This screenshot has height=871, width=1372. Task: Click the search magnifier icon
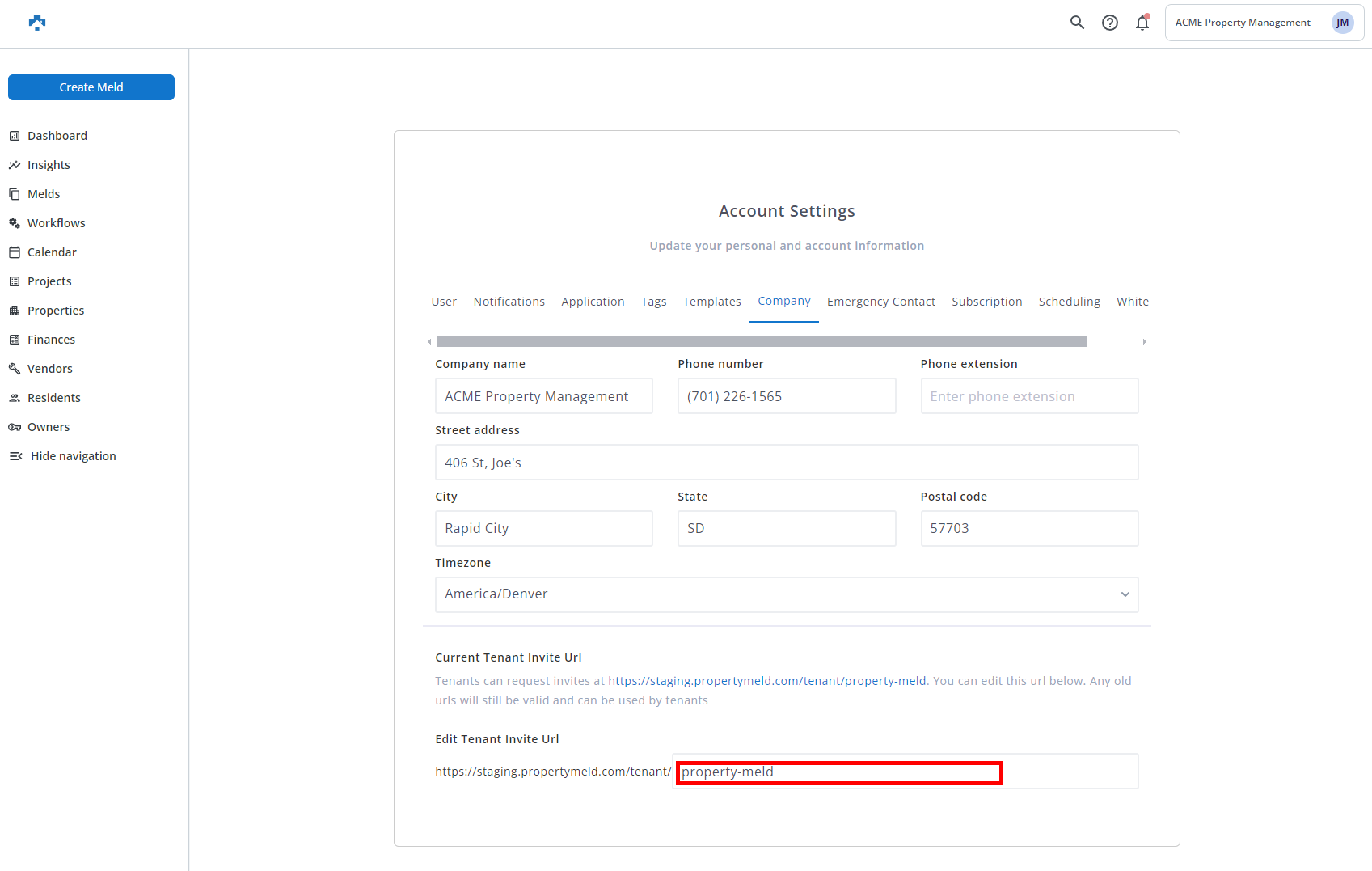(x=1077, y=23)
